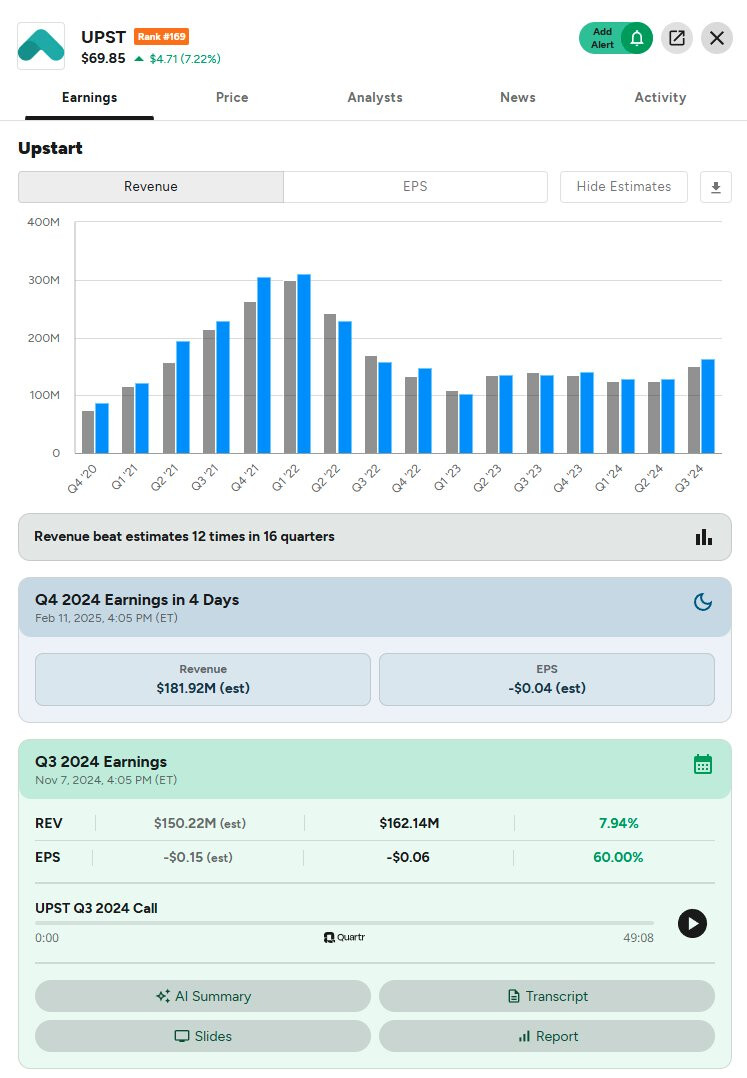This screenshot has height=1078, width=747.
Task: Click the Q1'22 blue actual revenue bar
Action: pyautogui.click(x=304, y=364)
